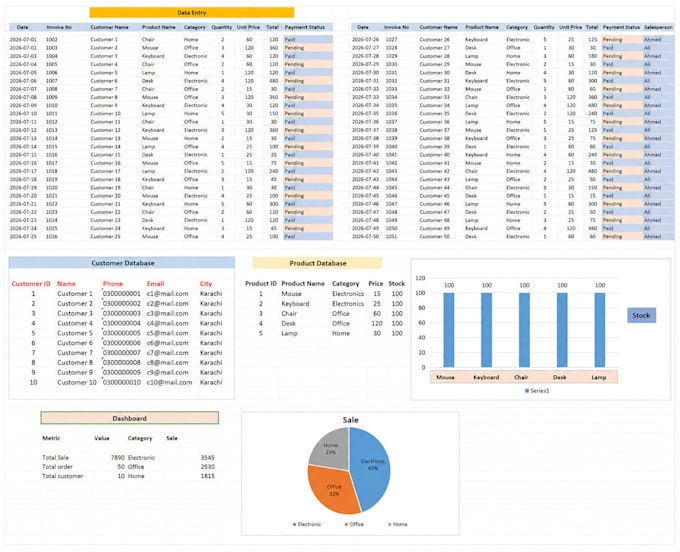Select the Keyboard row in Product Database

[324, 304]
